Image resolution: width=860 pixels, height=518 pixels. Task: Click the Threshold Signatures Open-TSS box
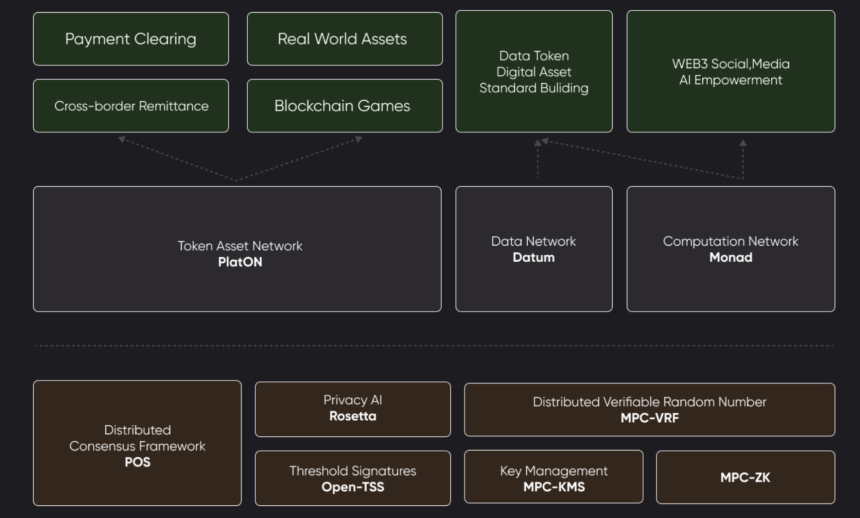click(x=353, y=478)
